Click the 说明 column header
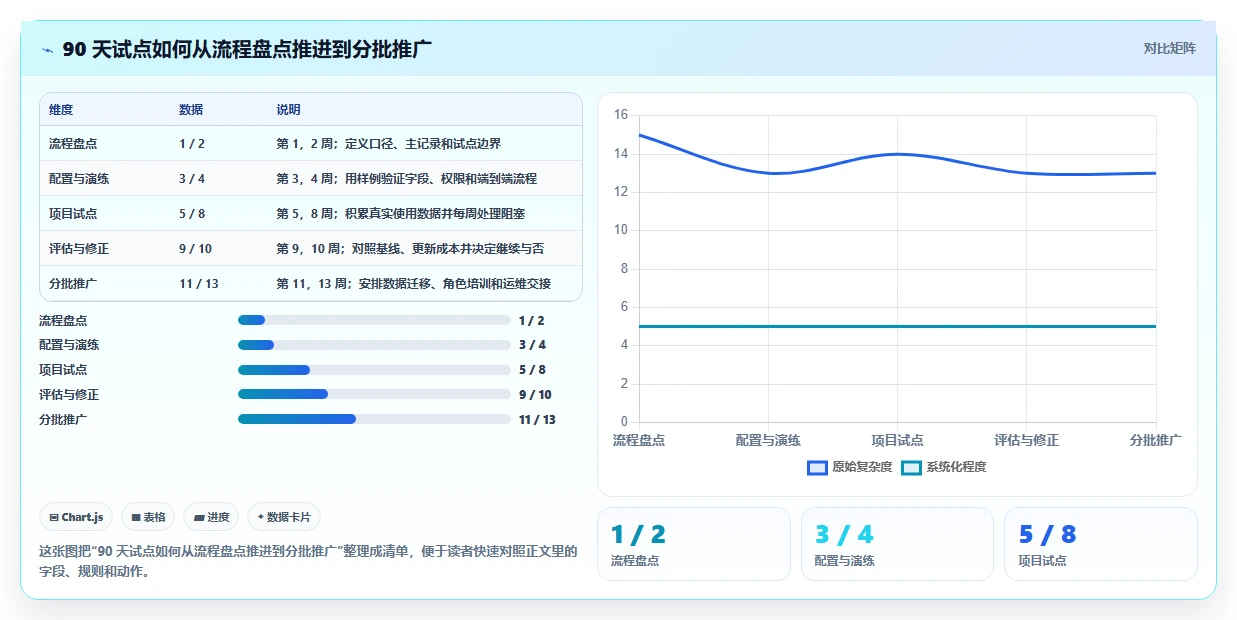1237x620 pixels. pyautogui.click(x=288, y=110)
